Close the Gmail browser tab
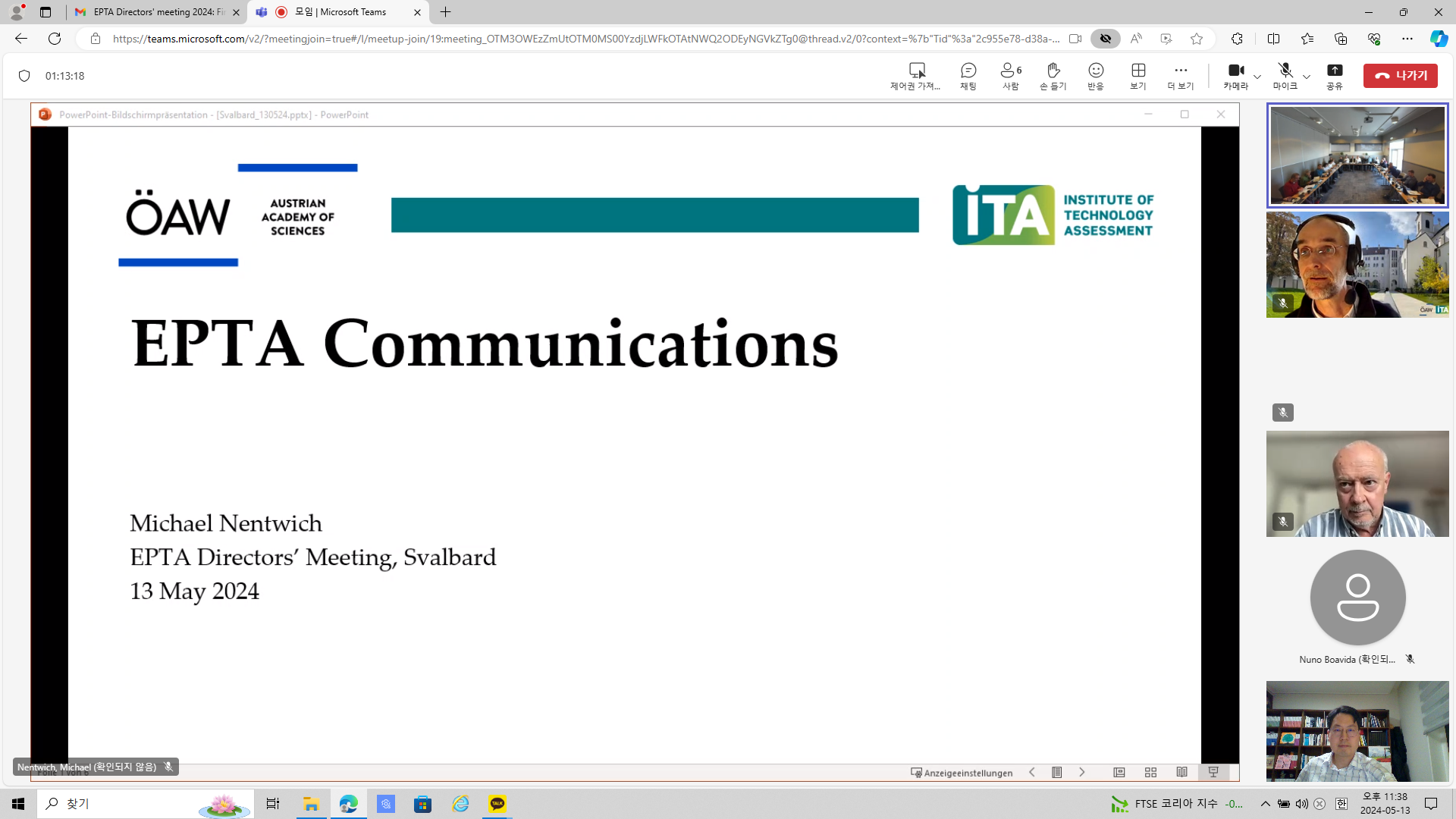Viewport: 1456px width, 819px height. [x=236, y=12]
